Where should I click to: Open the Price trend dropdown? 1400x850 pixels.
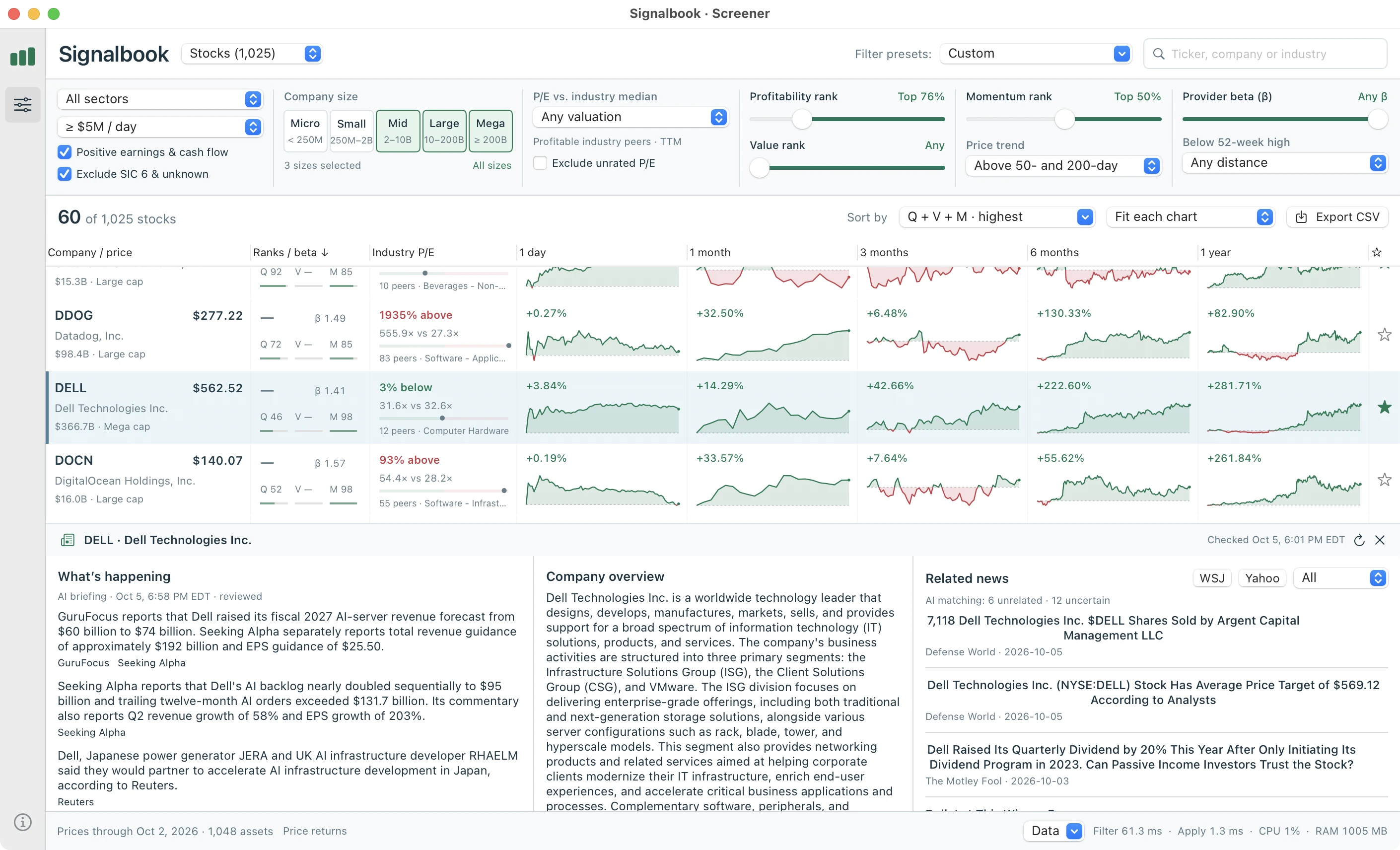point(1063,165)
